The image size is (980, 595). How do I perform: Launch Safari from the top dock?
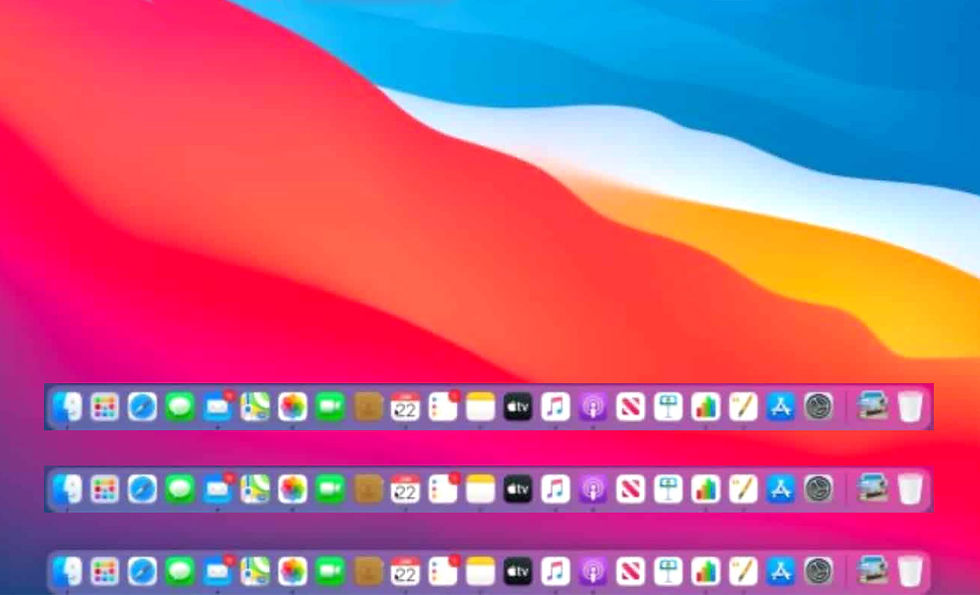tap(142, 407)
